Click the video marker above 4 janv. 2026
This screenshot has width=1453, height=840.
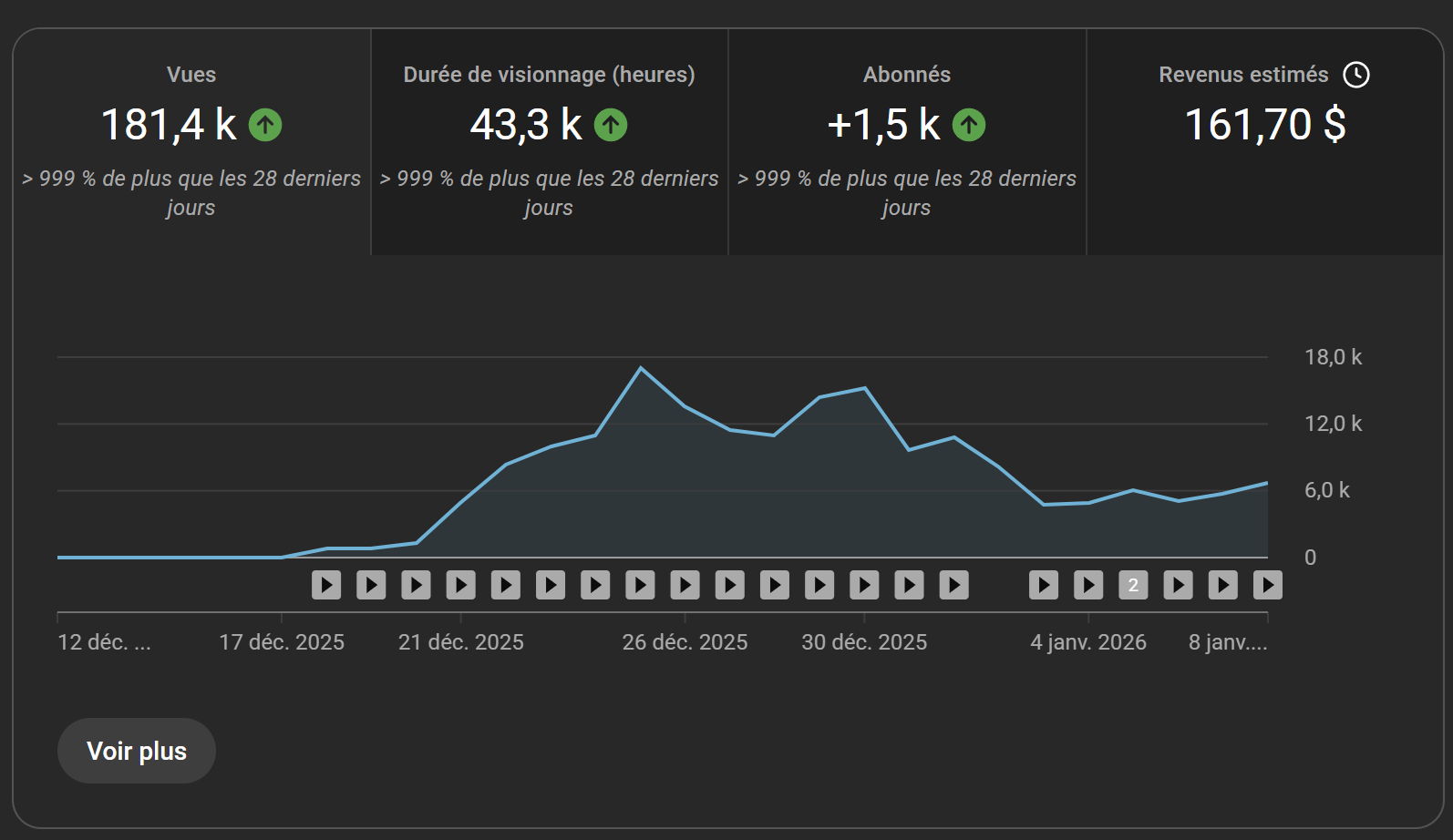point(1088,585)
